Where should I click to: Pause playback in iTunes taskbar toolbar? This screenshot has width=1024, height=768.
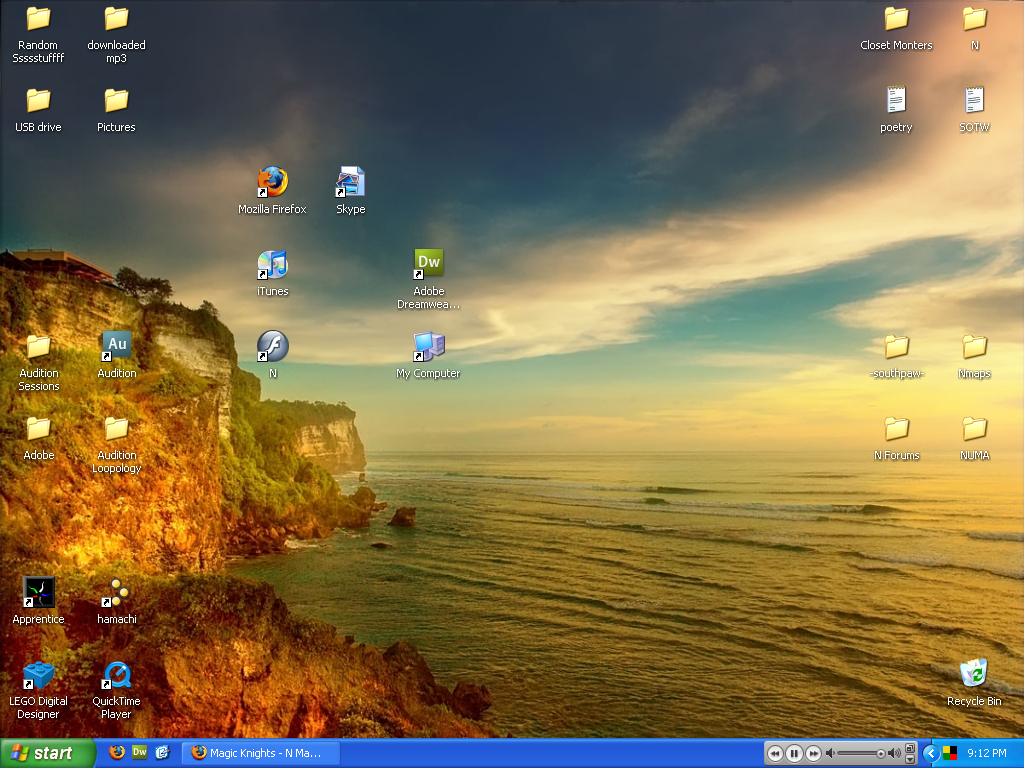point(794,754)
